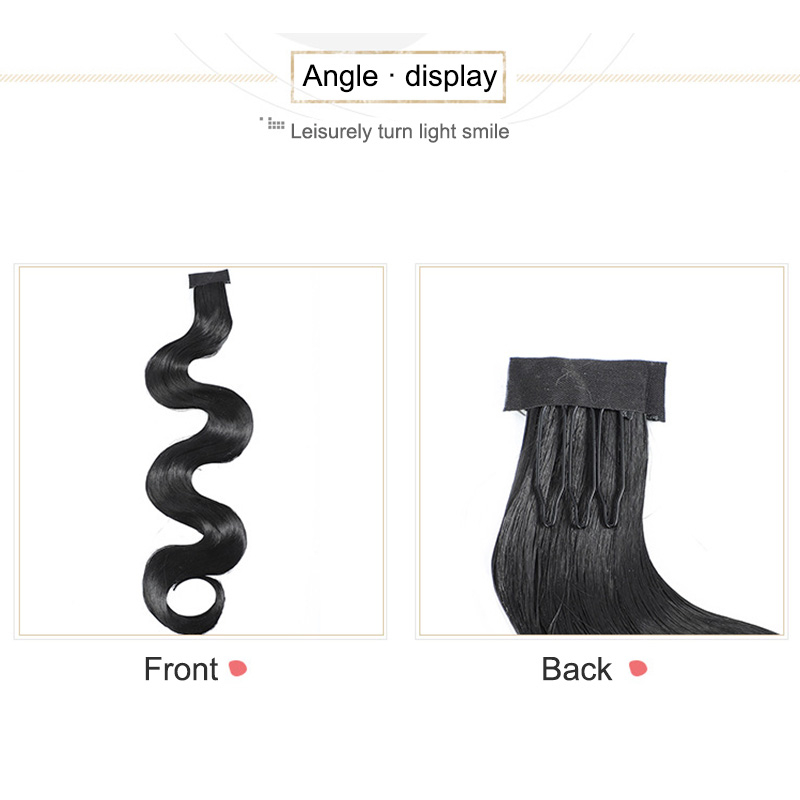Viewport: 800px width, 800px height.
Task: Click the dotted grid icon beside subtitle
Action: 272,123
